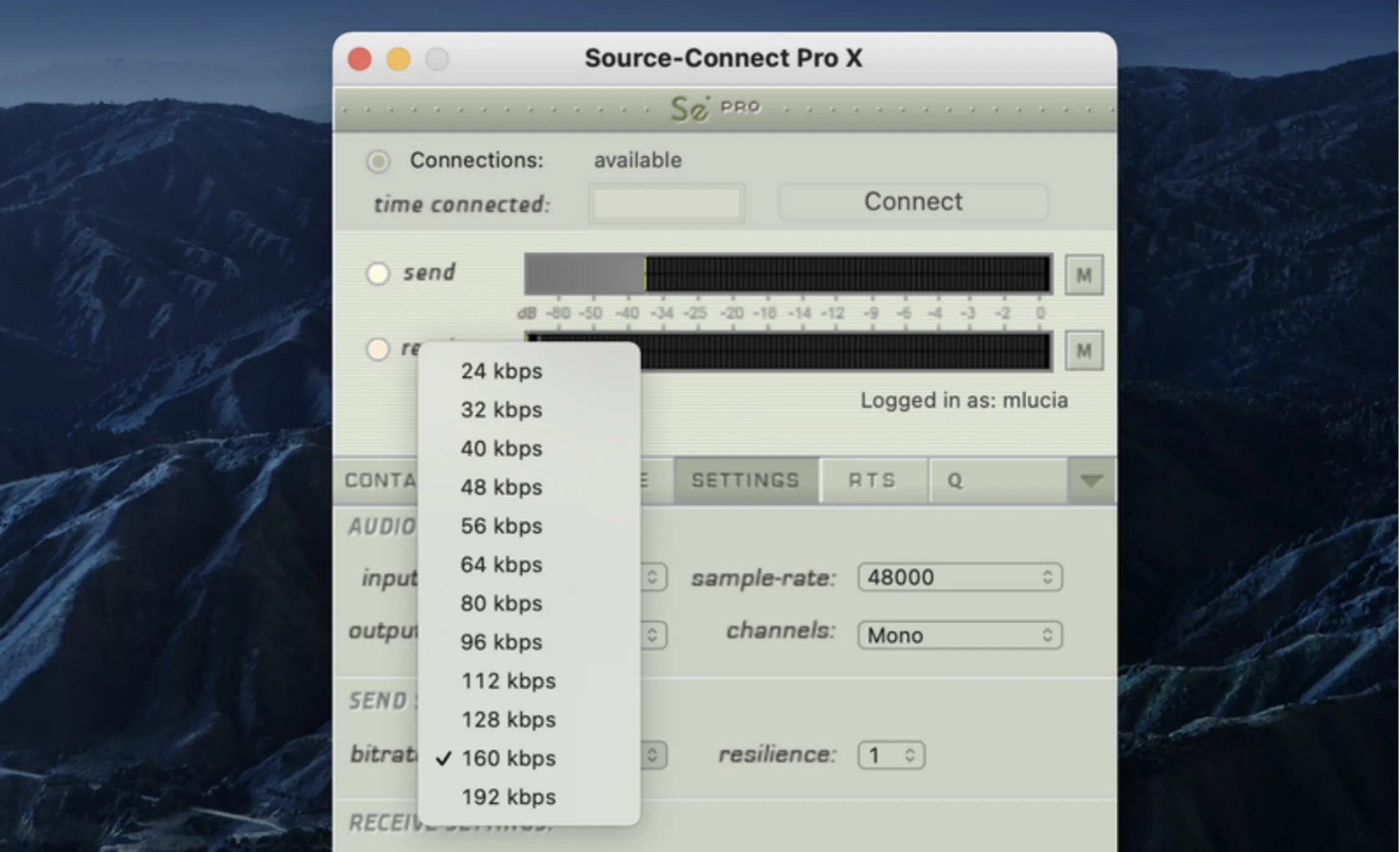Click the Source-Connect Pro X window title
1400x852 pixels.
[724, 58]
